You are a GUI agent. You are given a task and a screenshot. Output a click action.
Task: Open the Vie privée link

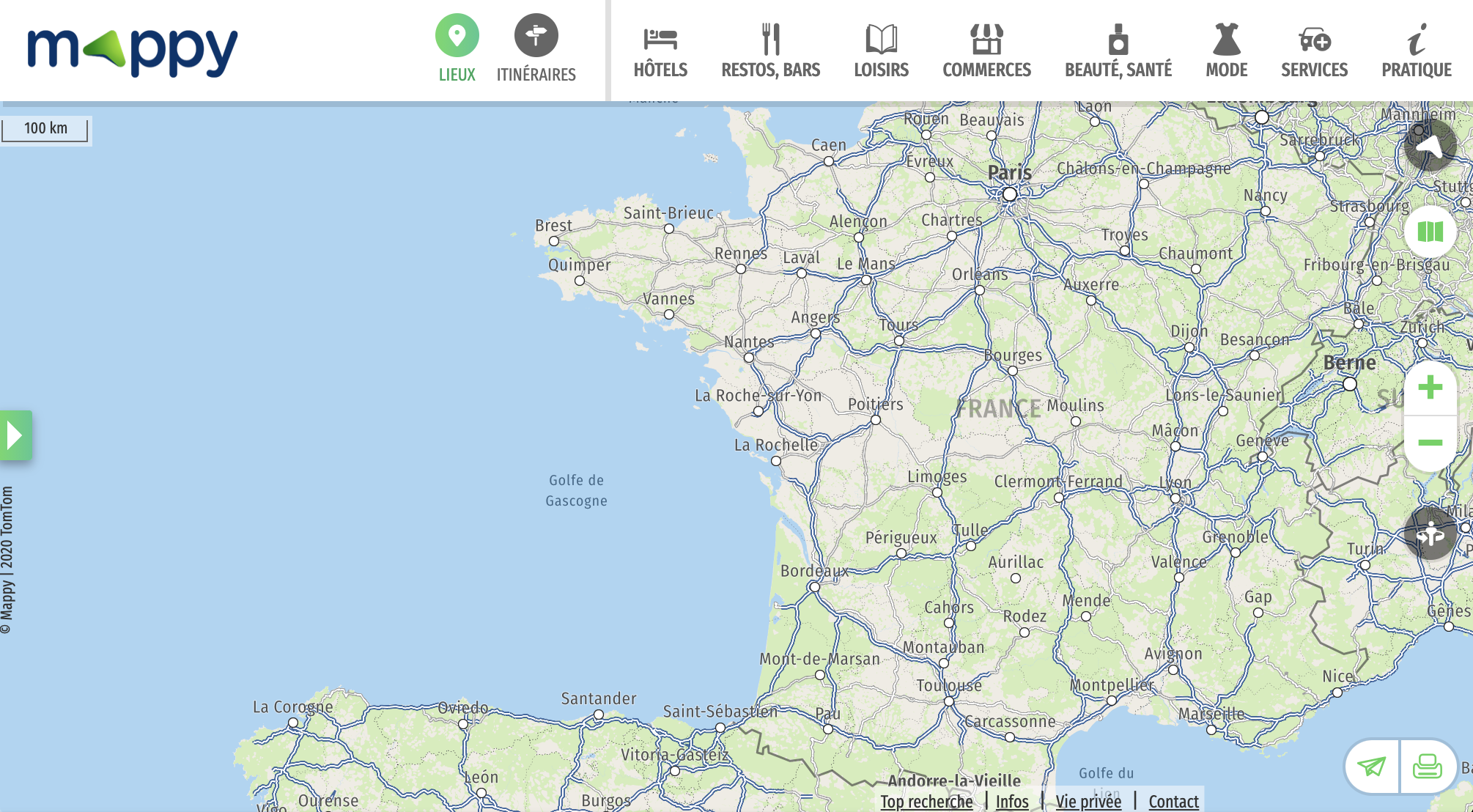[x=1088, y=801]
